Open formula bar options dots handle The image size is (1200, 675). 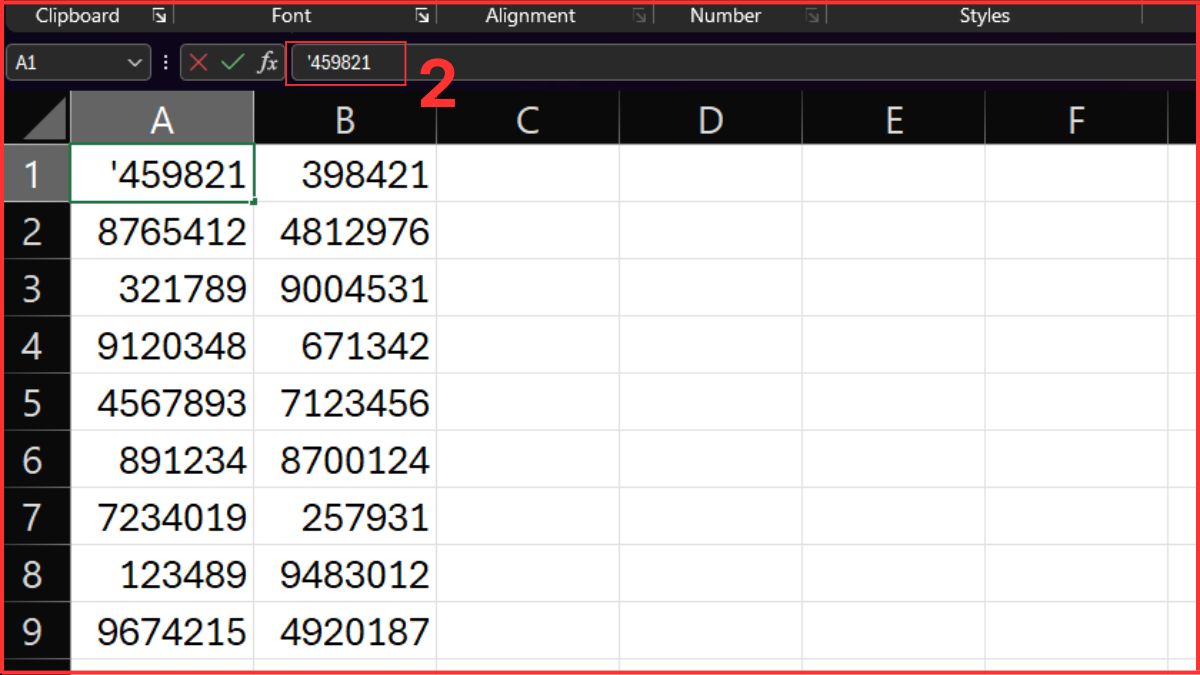coord(165,63)
